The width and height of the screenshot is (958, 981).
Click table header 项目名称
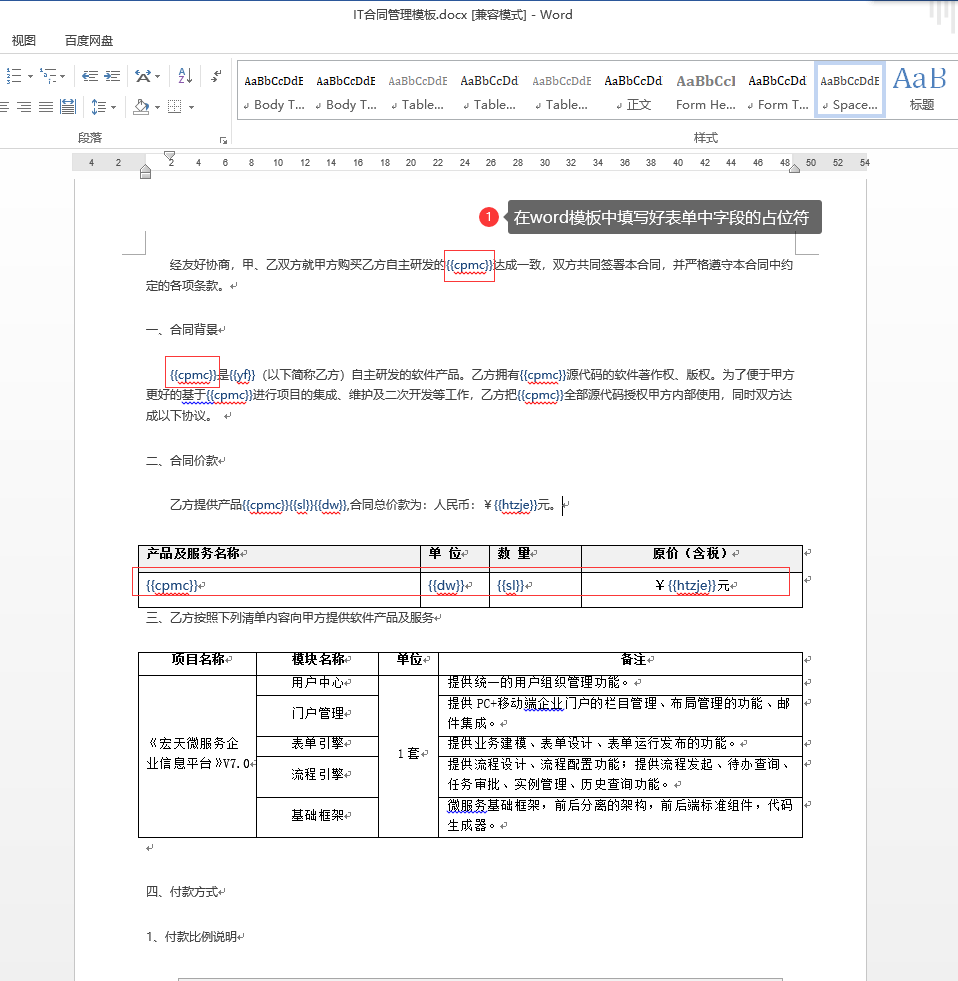198,659
